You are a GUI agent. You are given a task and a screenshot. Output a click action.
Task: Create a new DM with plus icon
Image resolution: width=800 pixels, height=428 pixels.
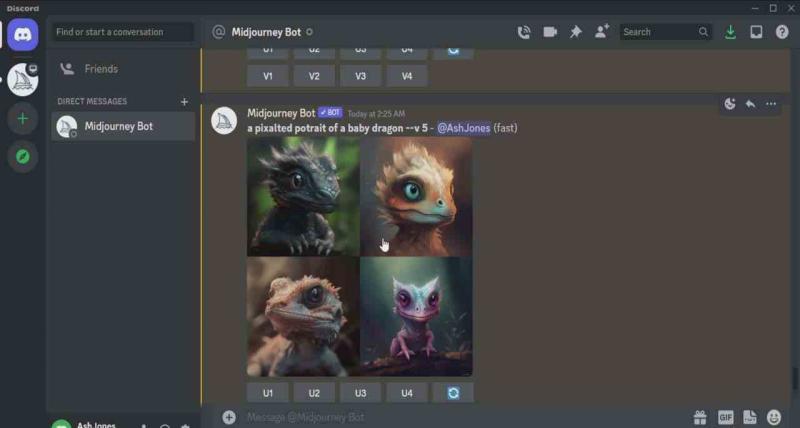pyautogui.click(x=184, y=101)
